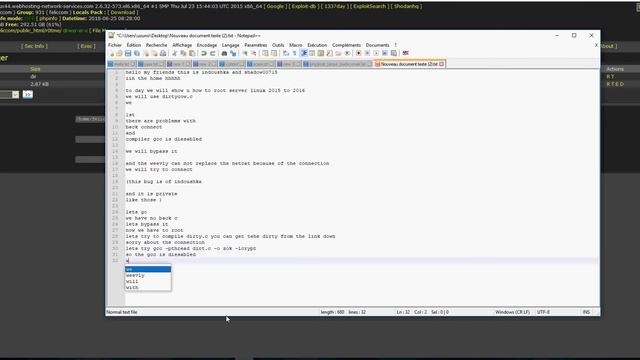The height and width of the screenshot is (360, 640).
Task: Click the >> submit button in web shell
Action: (27, 94)
